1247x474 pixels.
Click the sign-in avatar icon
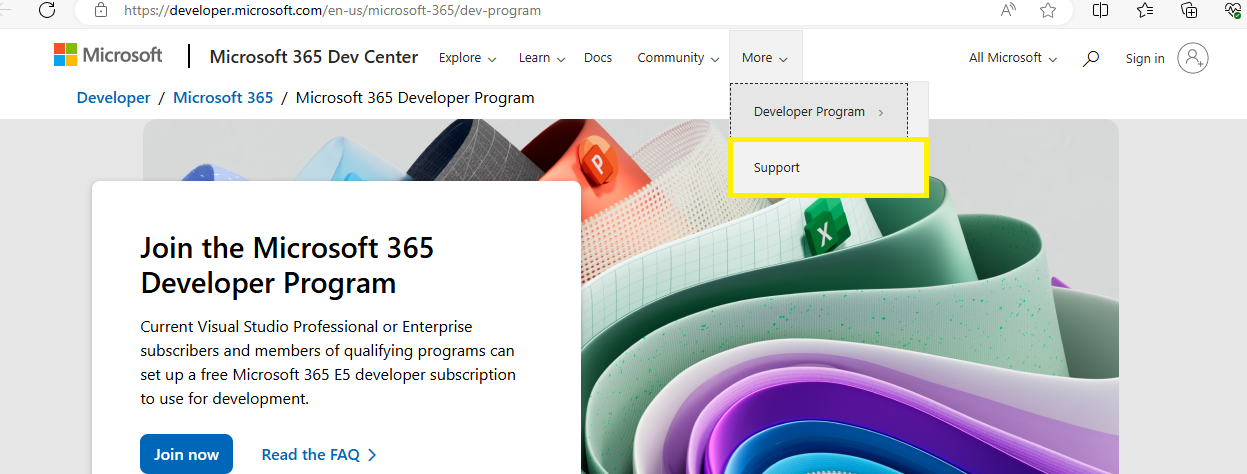[1193, 58]
